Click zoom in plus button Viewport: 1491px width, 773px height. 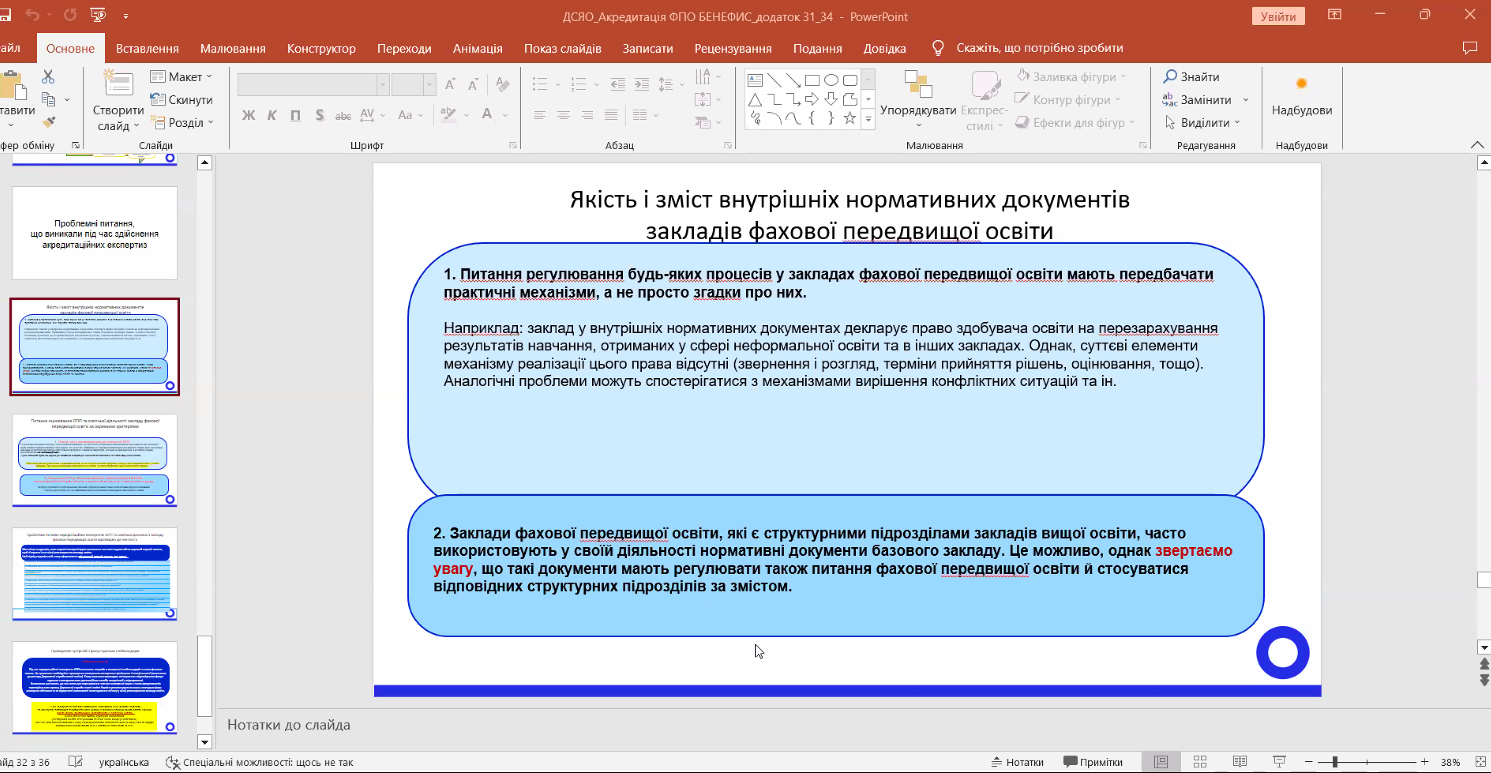coord(1423,762)
